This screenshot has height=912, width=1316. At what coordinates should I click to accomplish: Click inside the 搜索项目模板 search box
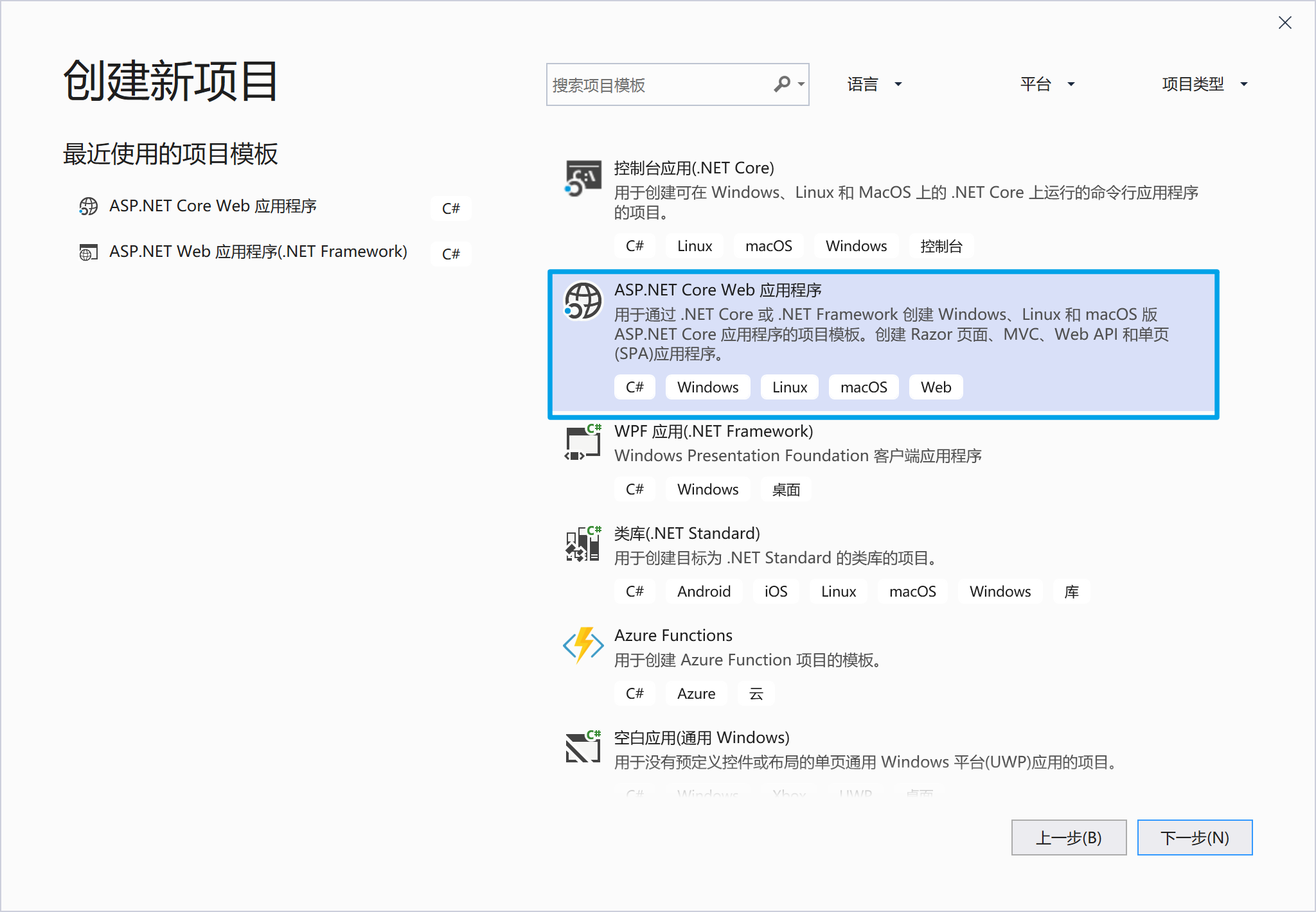(x=655, y=84)
